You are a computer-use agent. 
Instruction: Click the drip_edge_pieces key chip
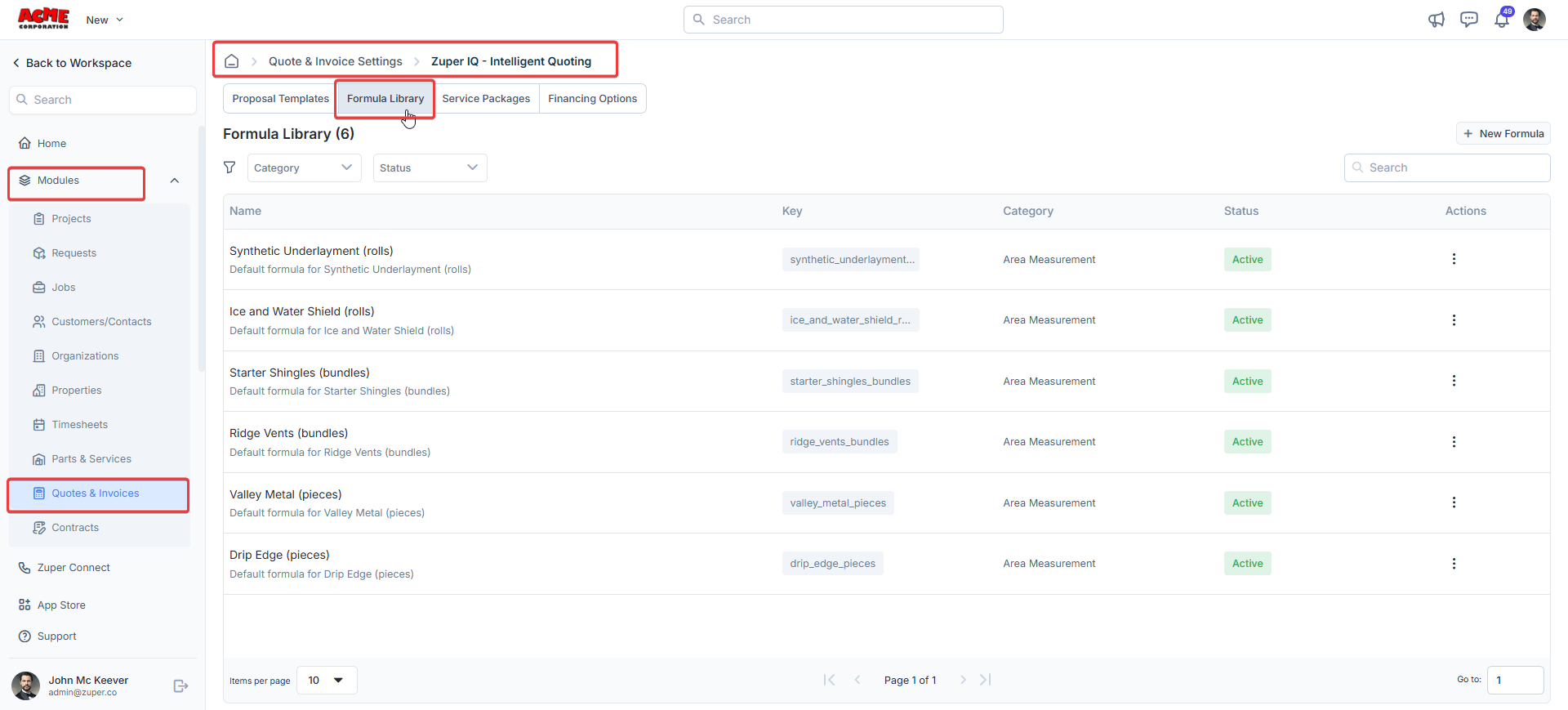[x=832, y=564]
